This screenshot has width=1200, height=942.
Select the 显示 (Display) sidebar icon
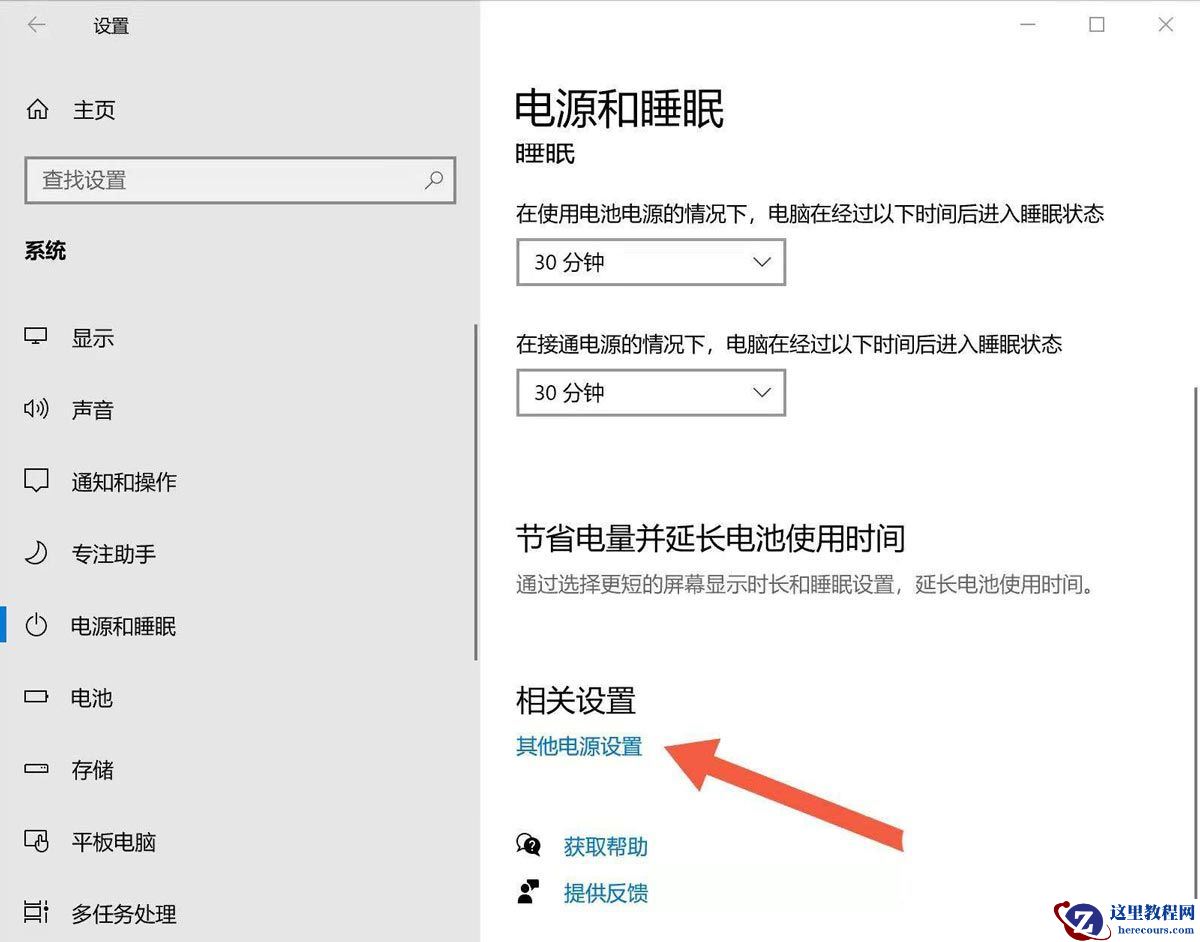35,337
